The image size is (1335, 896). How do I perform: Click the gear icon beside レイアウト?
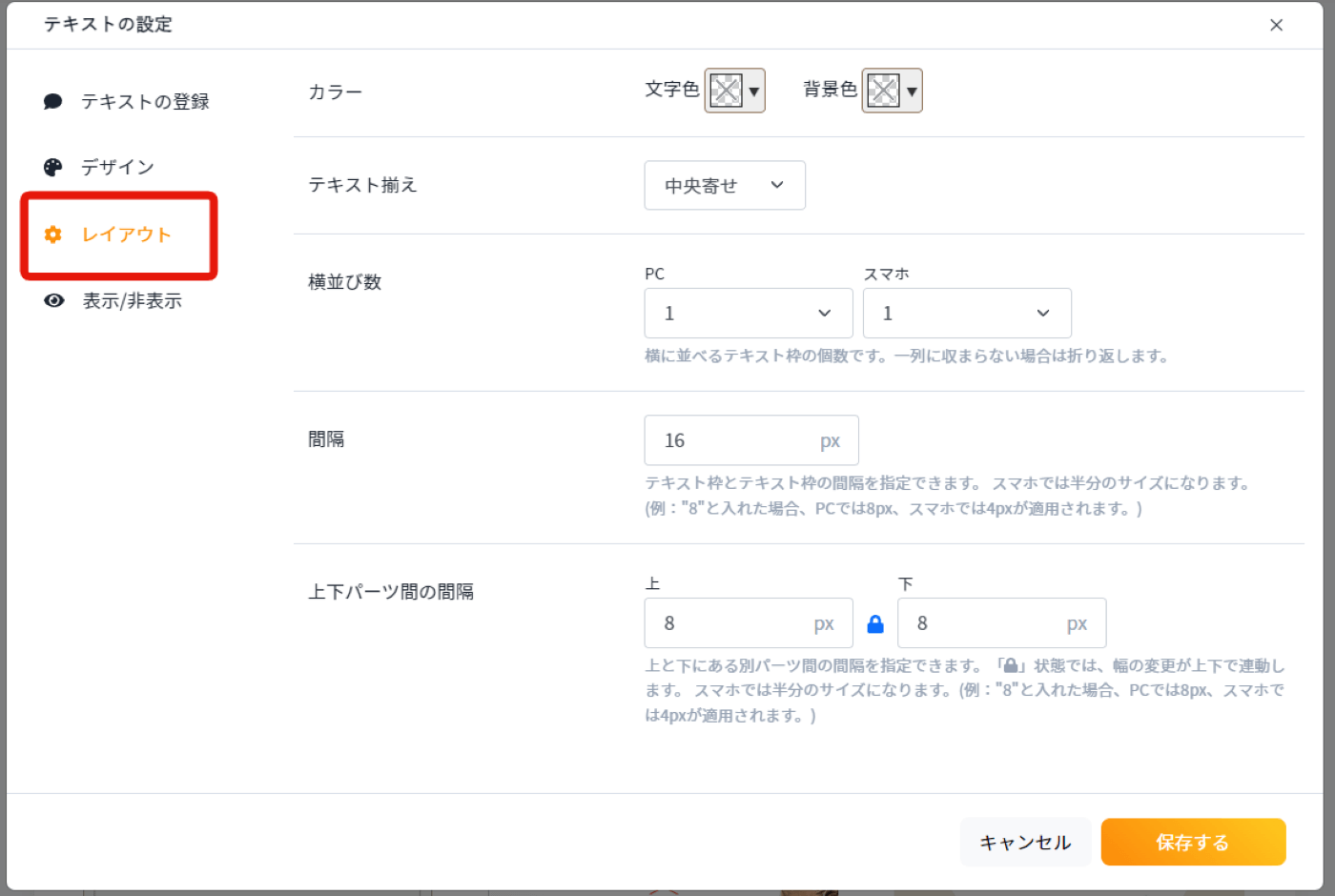point(53,234)
